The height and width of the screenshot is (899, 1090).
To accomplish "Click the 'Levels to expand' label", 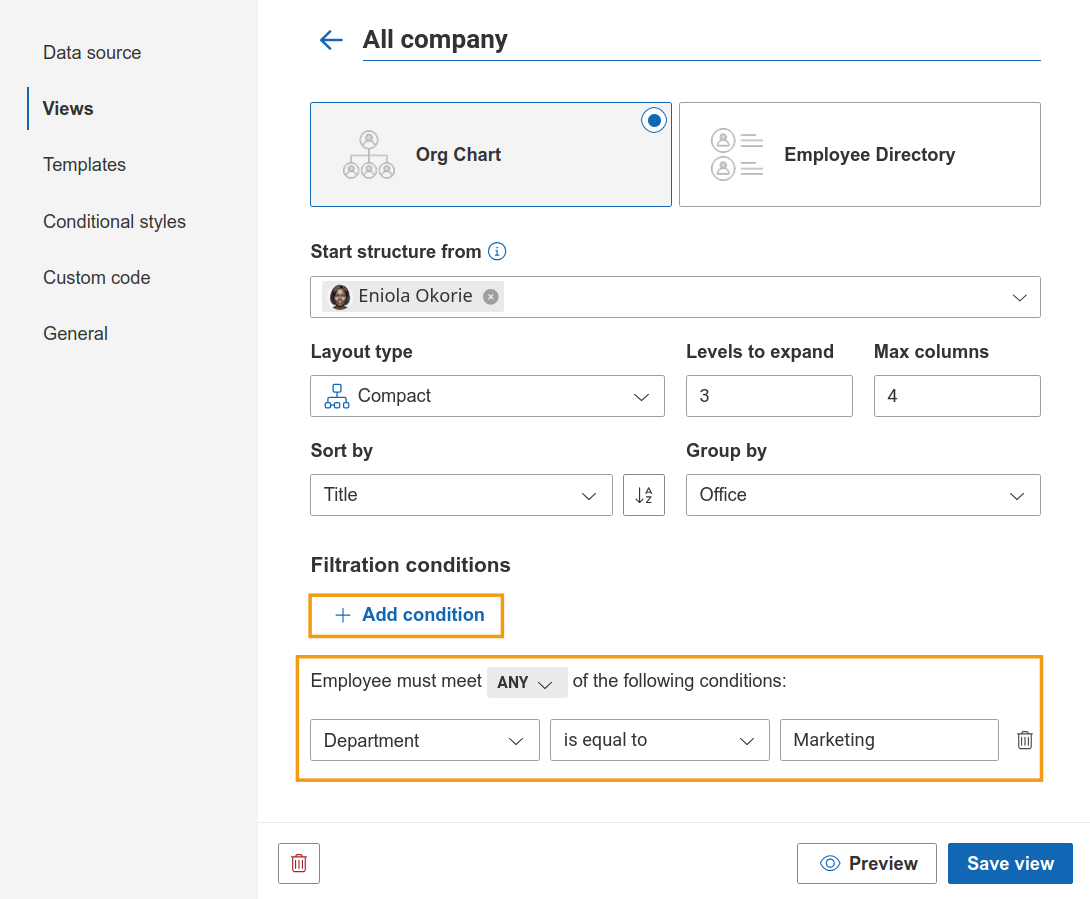I will (x=760, y=352).
